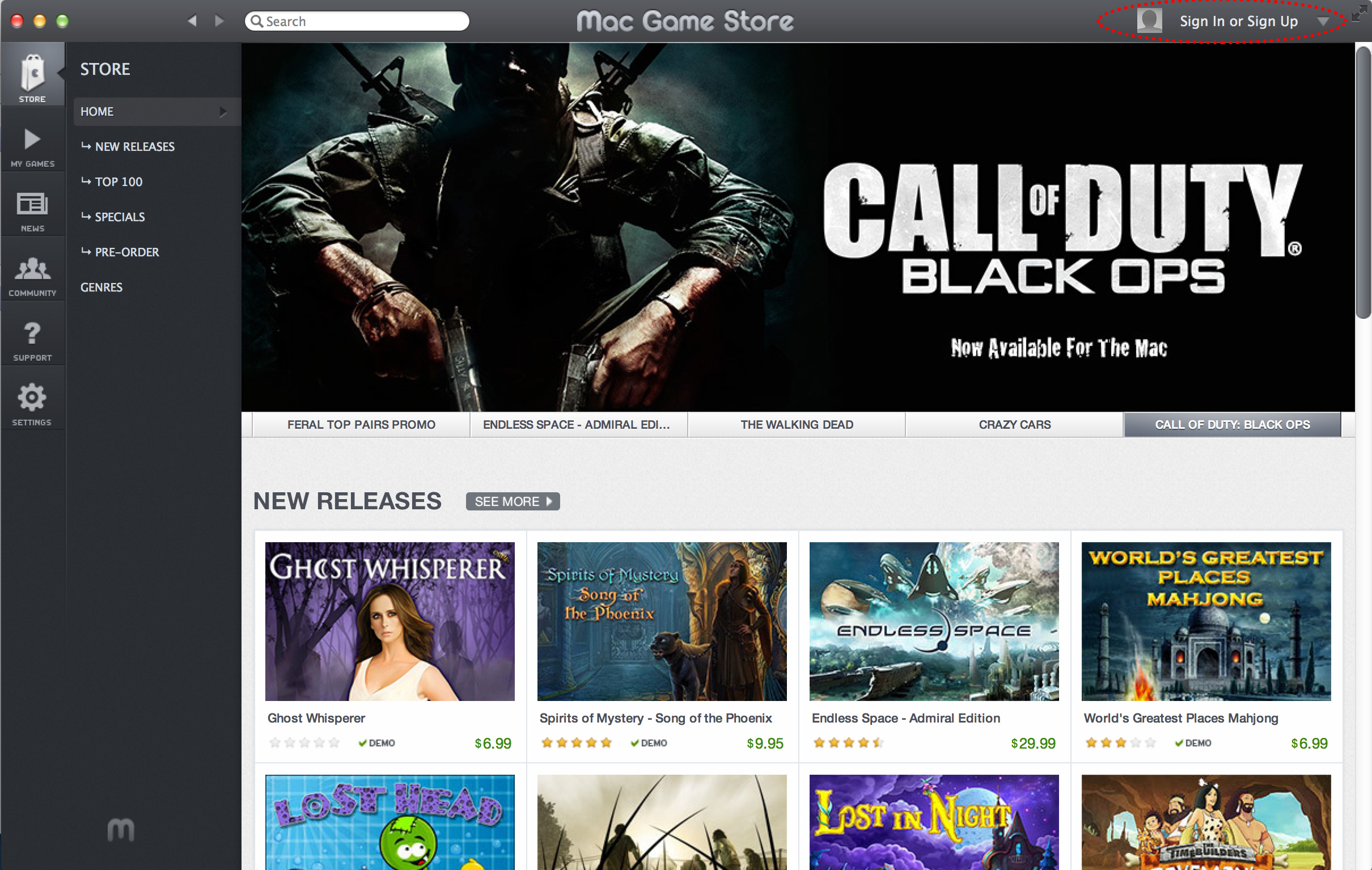This screenshot has width=1372, height=870.
Task: Switch to Feral Top Pairs Promo tab
Action: [x=361, y=425]
